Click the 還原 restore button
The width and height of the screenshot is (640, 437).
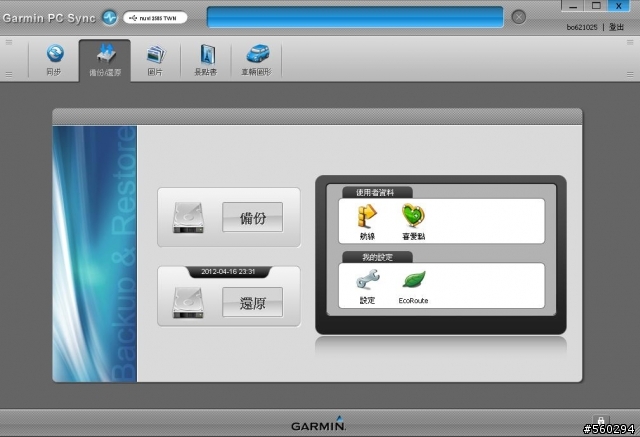(253, 302)
